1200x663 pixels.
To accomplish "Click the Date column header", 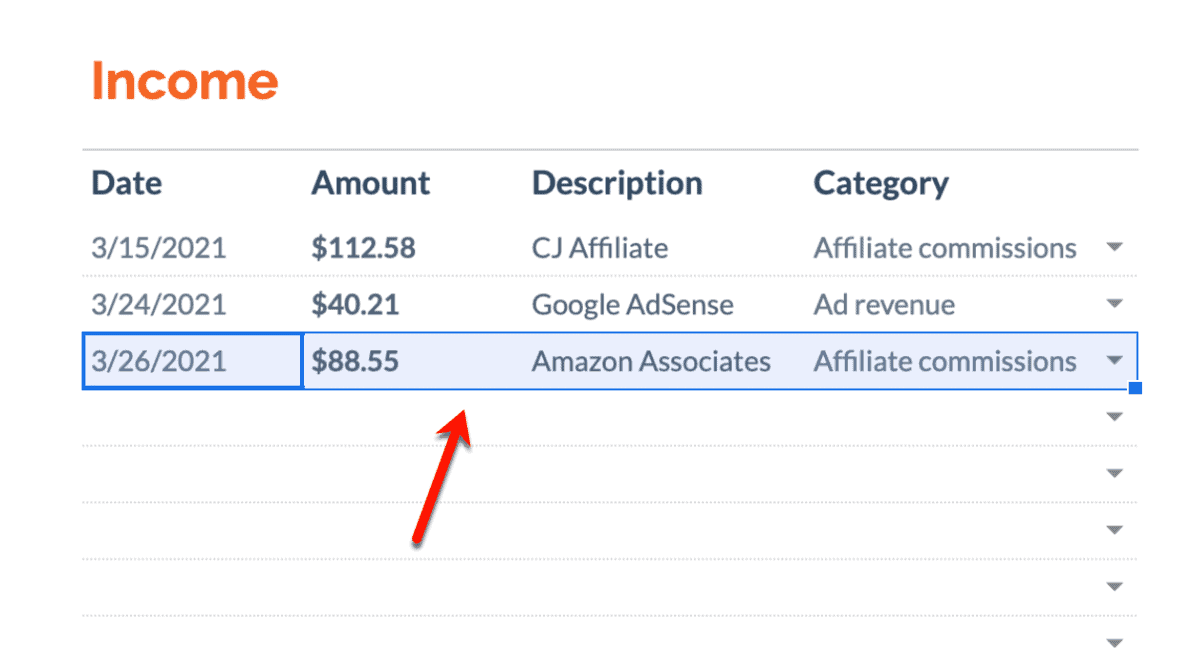I will [127, 183].
